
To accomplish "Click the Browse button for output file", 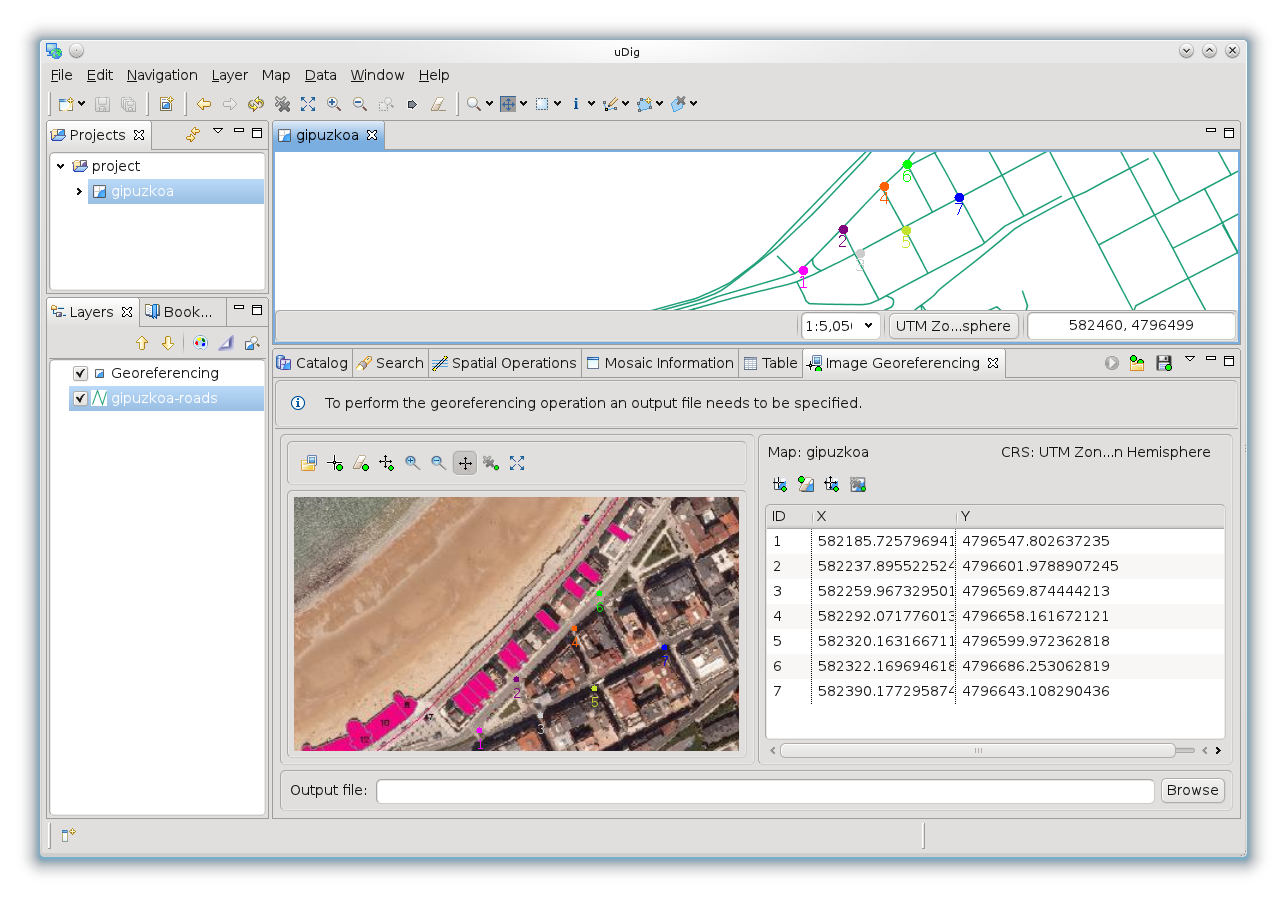I will 1192,790.
